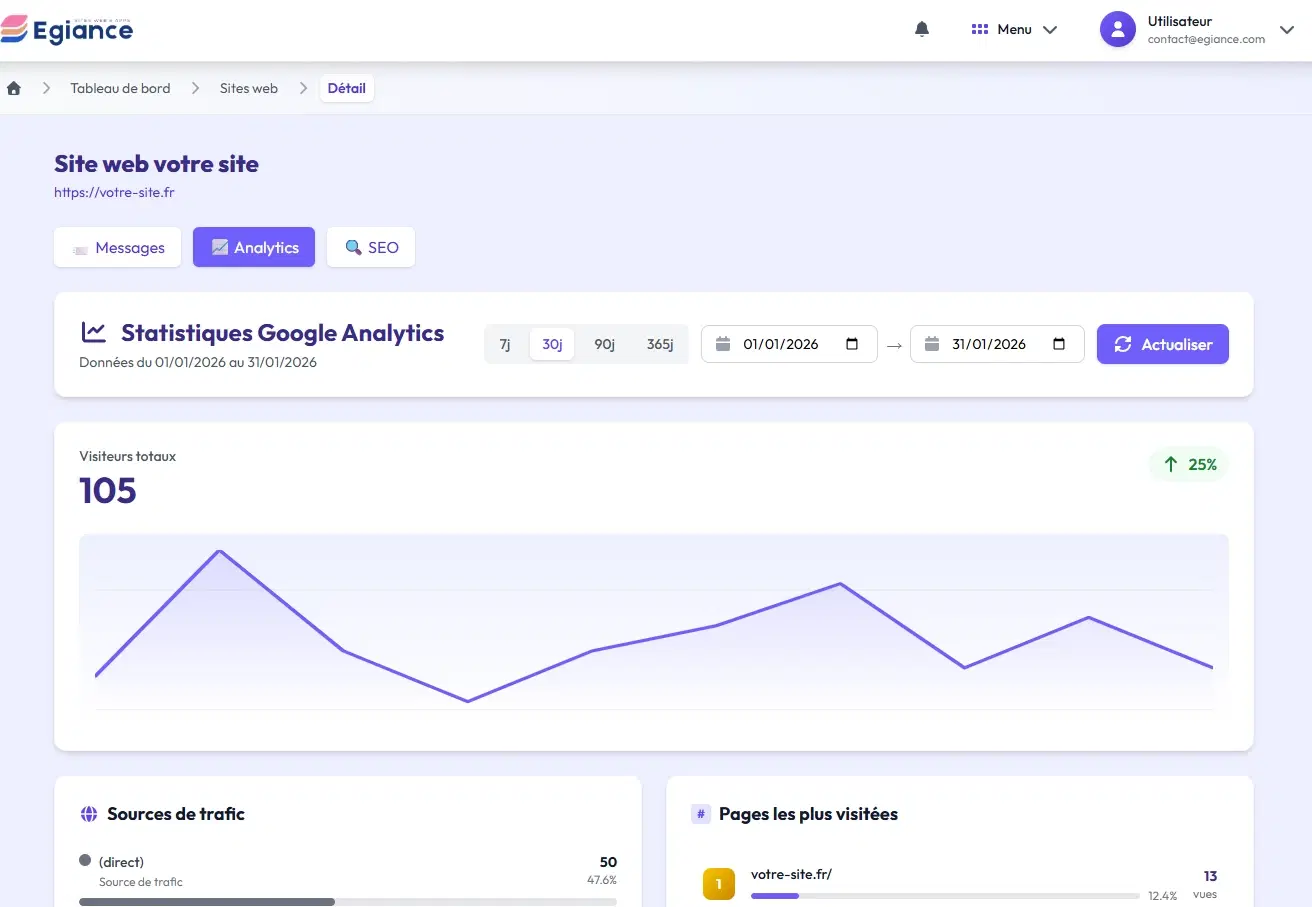Open the https://votre-site.fr link
Screen dimensions: 1312x907
tap(114, 192)
